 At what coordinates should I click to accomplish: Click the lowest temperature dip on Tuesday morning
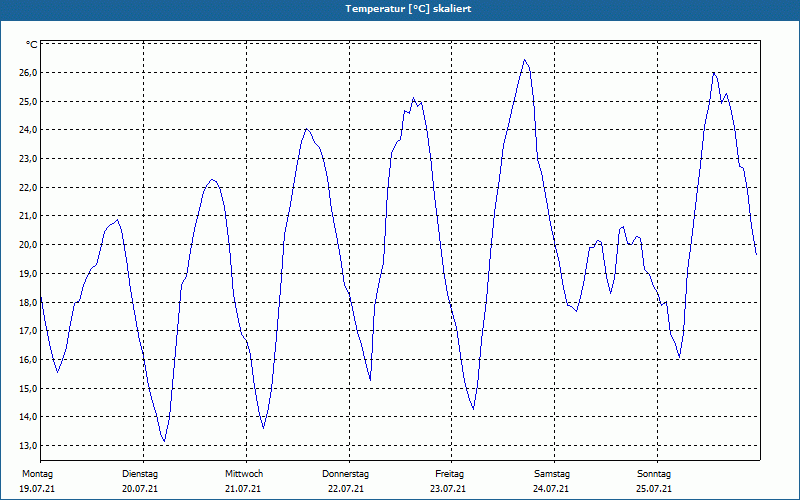[x=164, y=441]
